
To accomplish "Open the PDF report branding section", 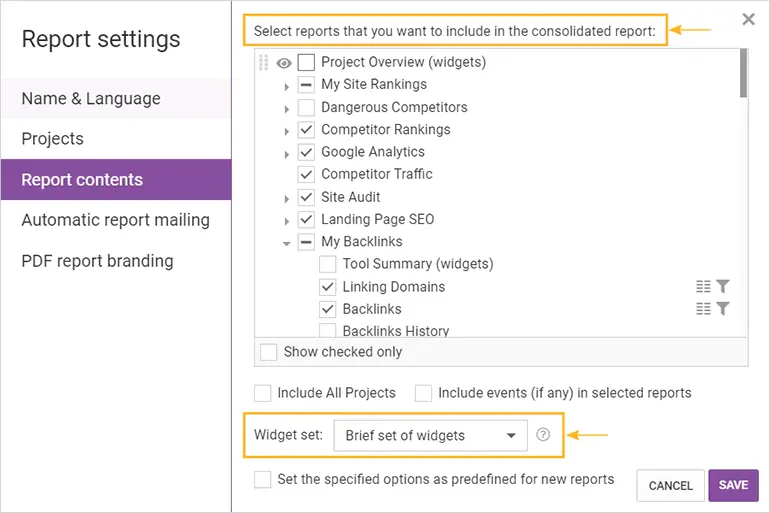I will point(97,261).
